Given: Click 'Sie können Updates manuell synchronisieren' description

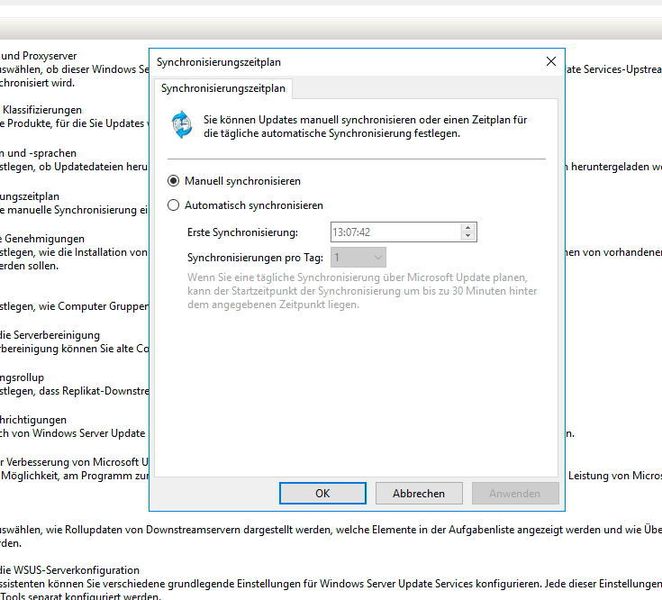Looking at the screenshot, I should pos(365,127).
